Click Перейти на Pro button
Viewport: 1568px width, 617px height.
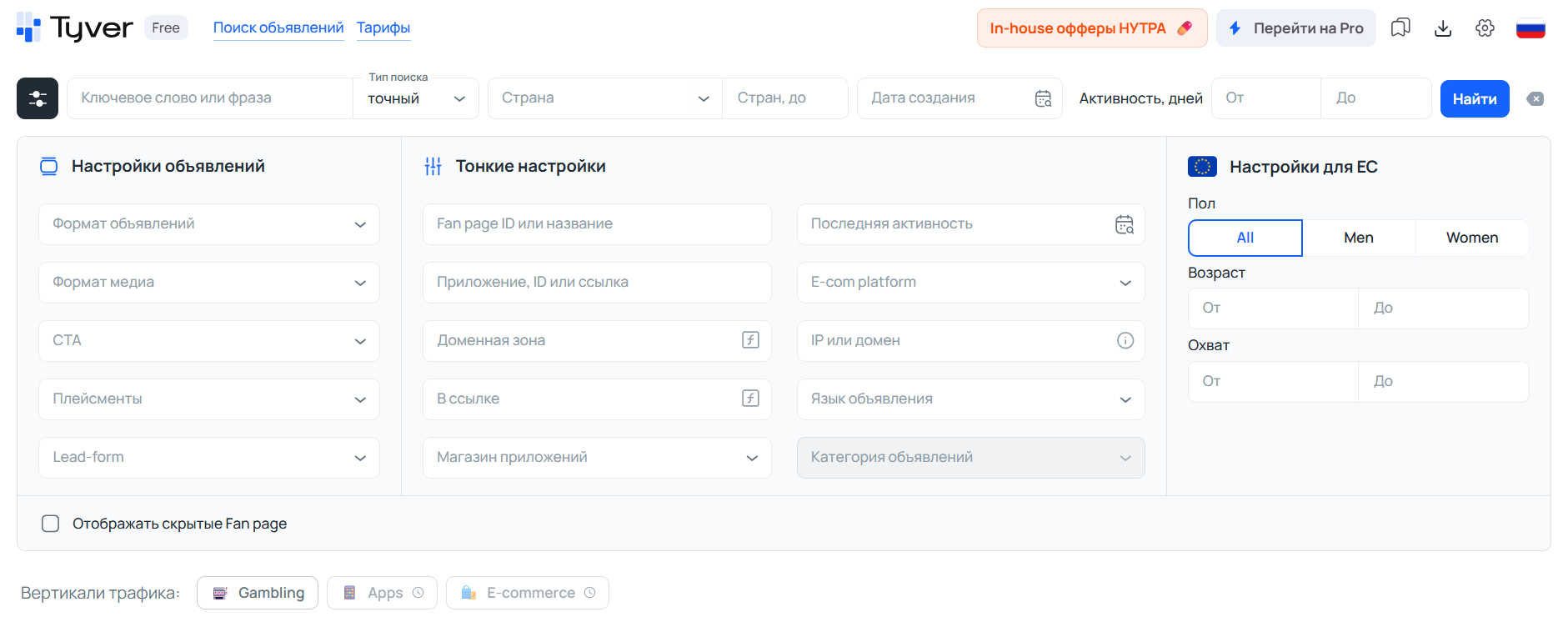coord(1296,28)
